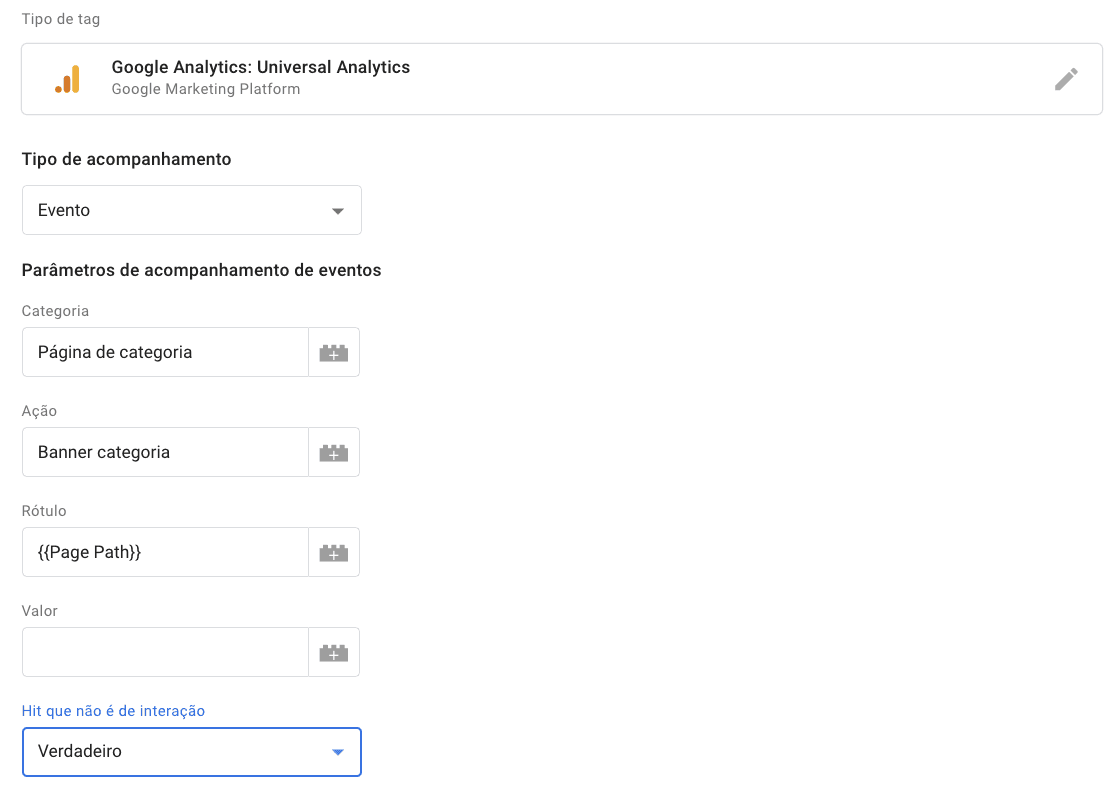
Task: Focus the Categoria field containing Página de categoria
Action: (165, 352)
